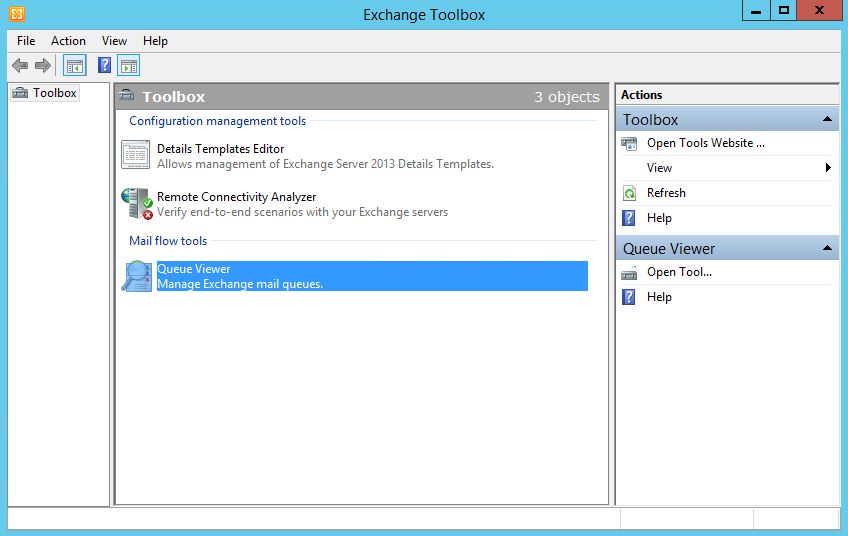The width and height of the screenshot is (848, 536).
Task: Click the Details Templates Editor icon
Action: coord(136,155)
